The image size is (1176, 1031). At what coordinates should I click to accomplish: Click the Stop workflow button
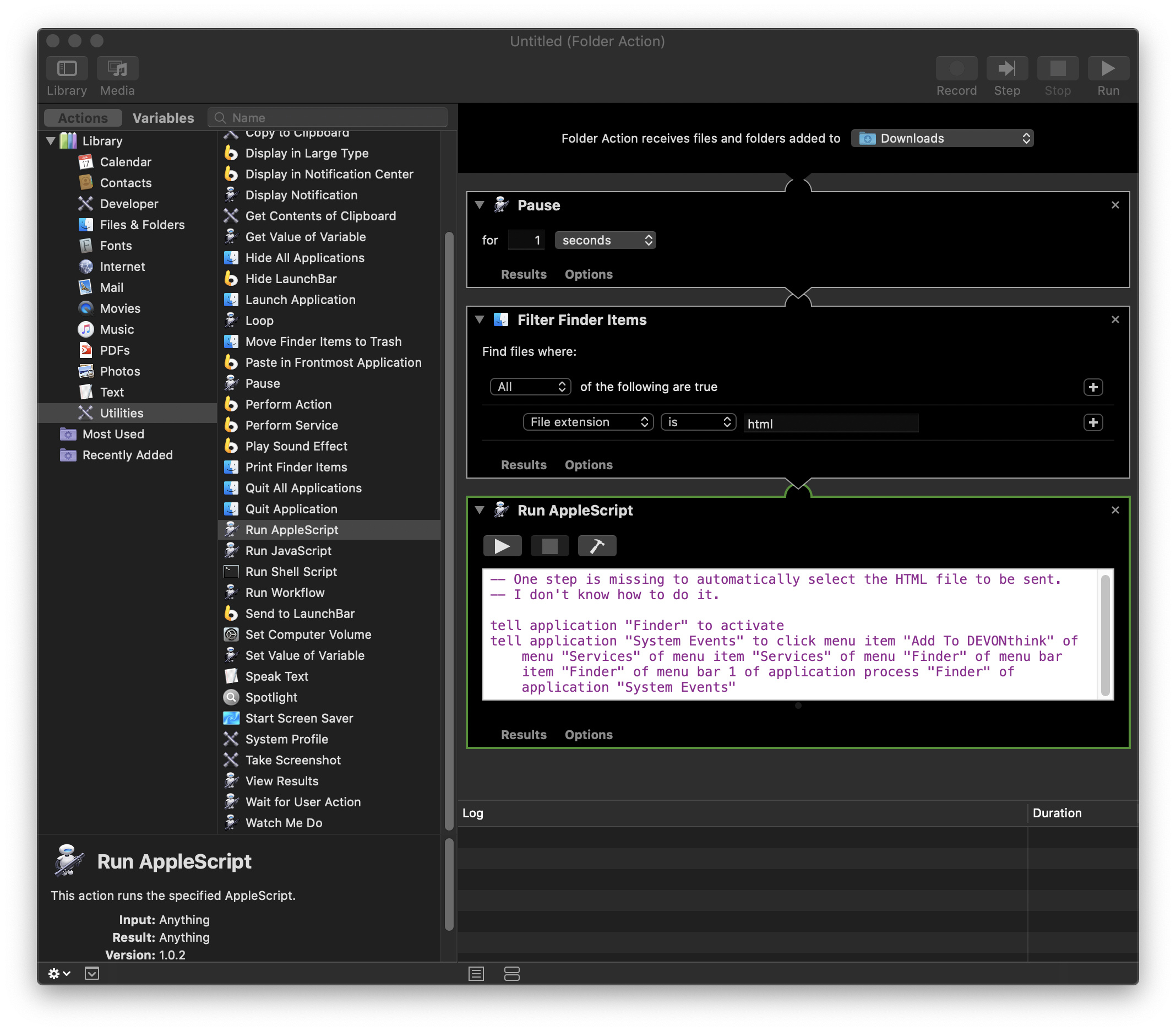[x=1057, y=68]
